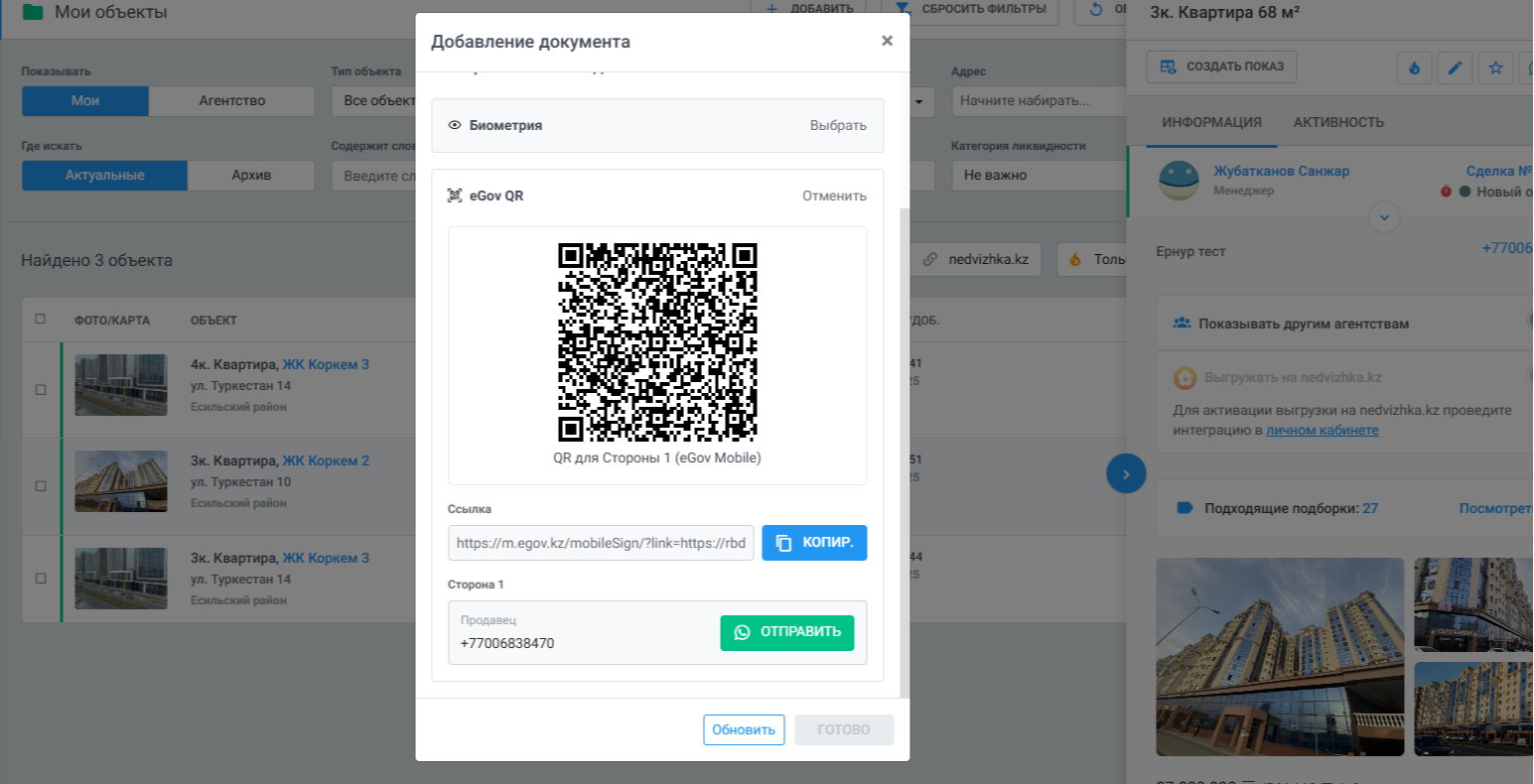Send via WhatsApp with ОТПРАВИТЬ
The image size is (1534, 784).
[786, 632]
